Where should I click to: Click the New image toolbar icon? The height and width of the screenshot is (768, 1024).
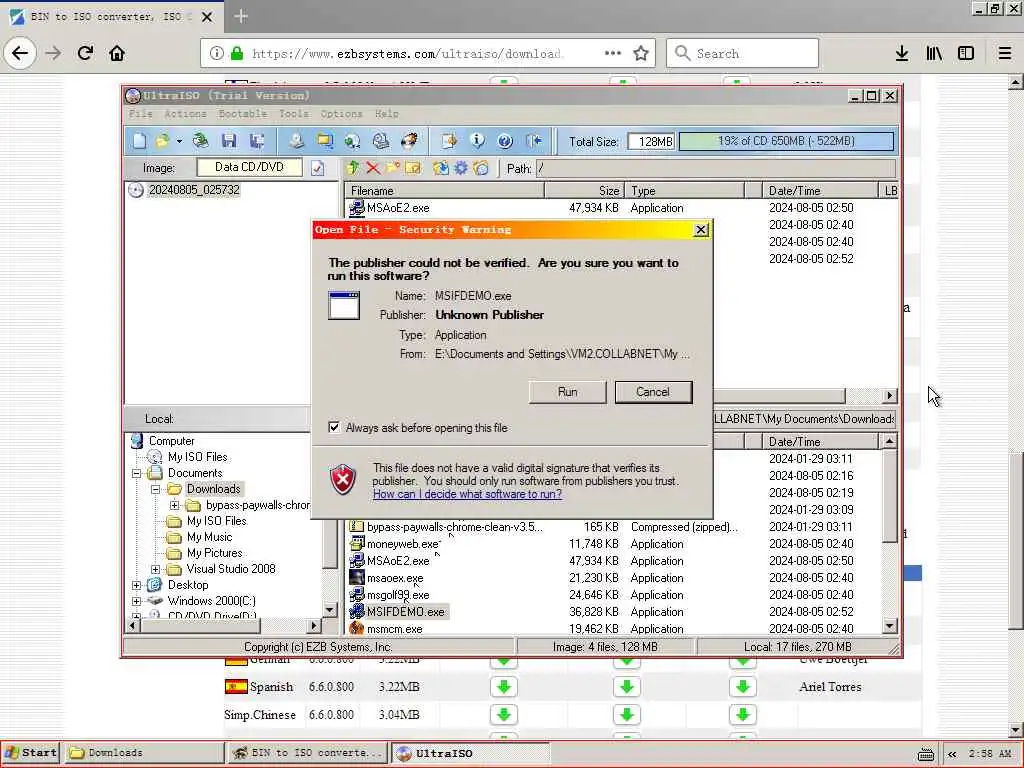pos(140,140)
